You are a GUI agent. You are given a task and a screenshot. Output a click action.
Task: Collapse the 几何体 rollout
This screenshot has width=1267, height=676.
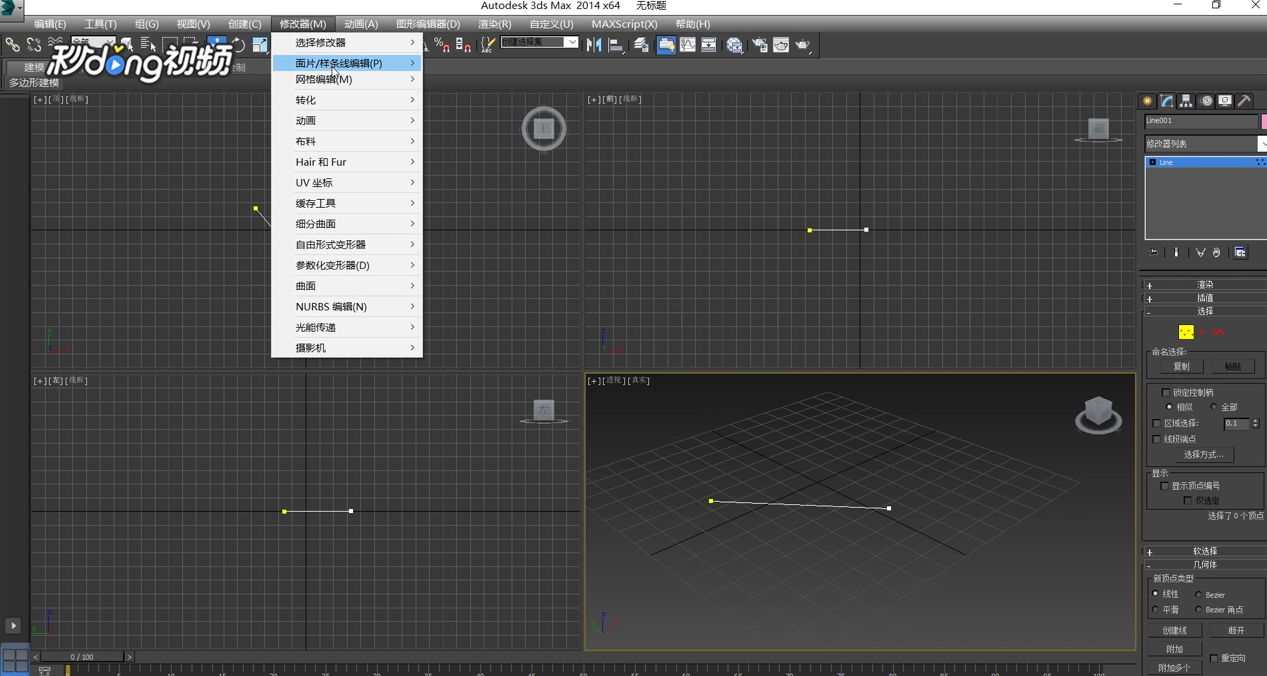tap(1205, 564)
